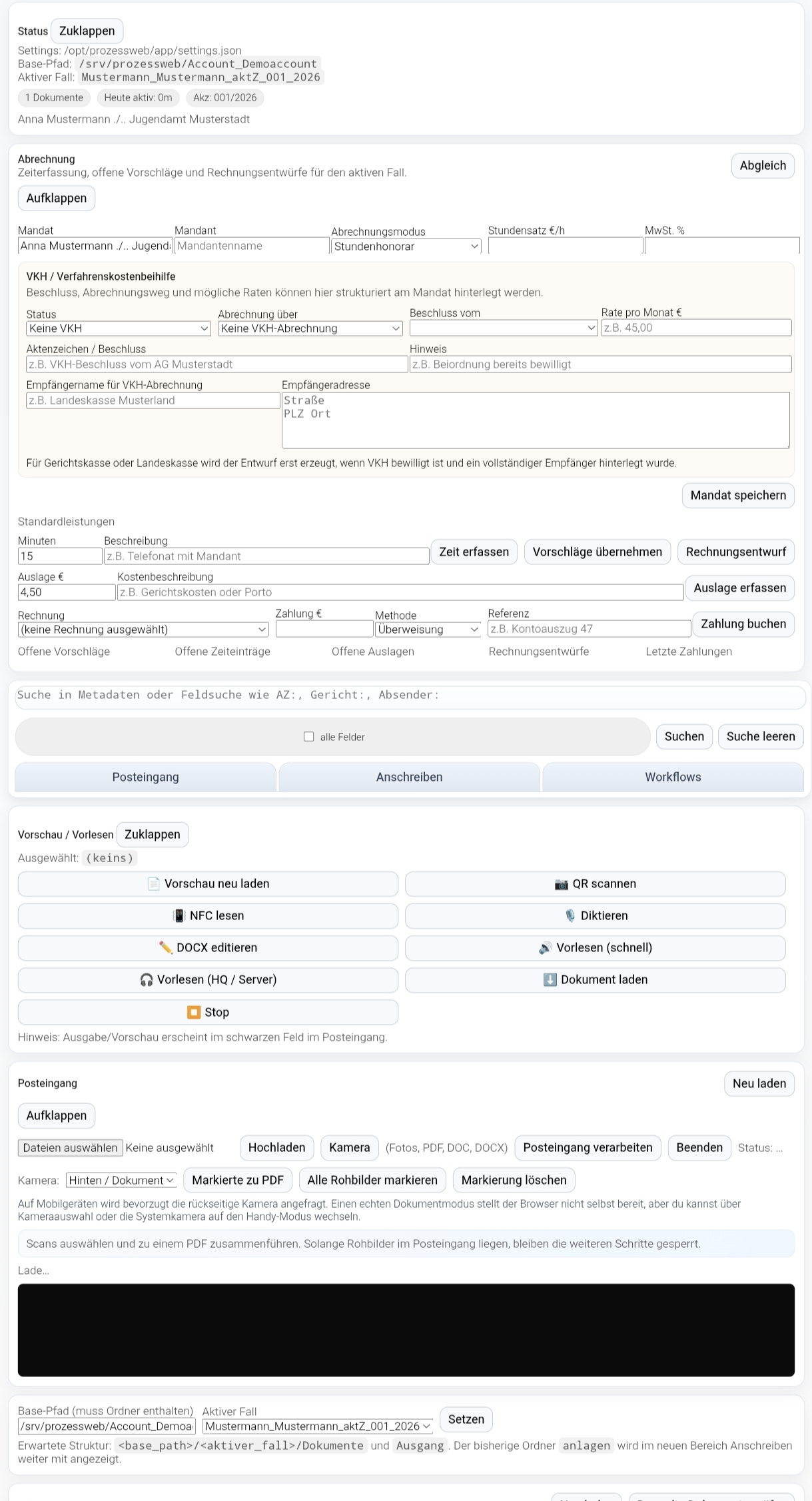This screenshot has height=1501, width=812.
Task: Expand Abrechnung section via Aufklappen
Action: coord(57,198)
